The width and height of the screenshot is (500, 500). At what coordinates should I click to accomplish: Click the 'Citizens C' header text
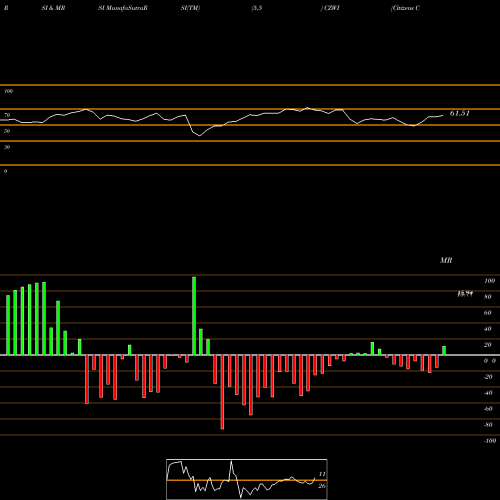click(405, 8)
